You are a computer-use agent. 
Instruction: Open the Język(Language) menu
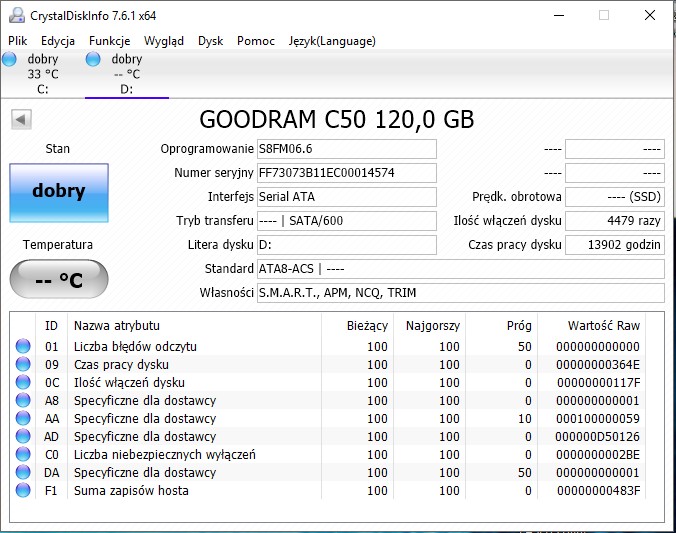point(332,41)
